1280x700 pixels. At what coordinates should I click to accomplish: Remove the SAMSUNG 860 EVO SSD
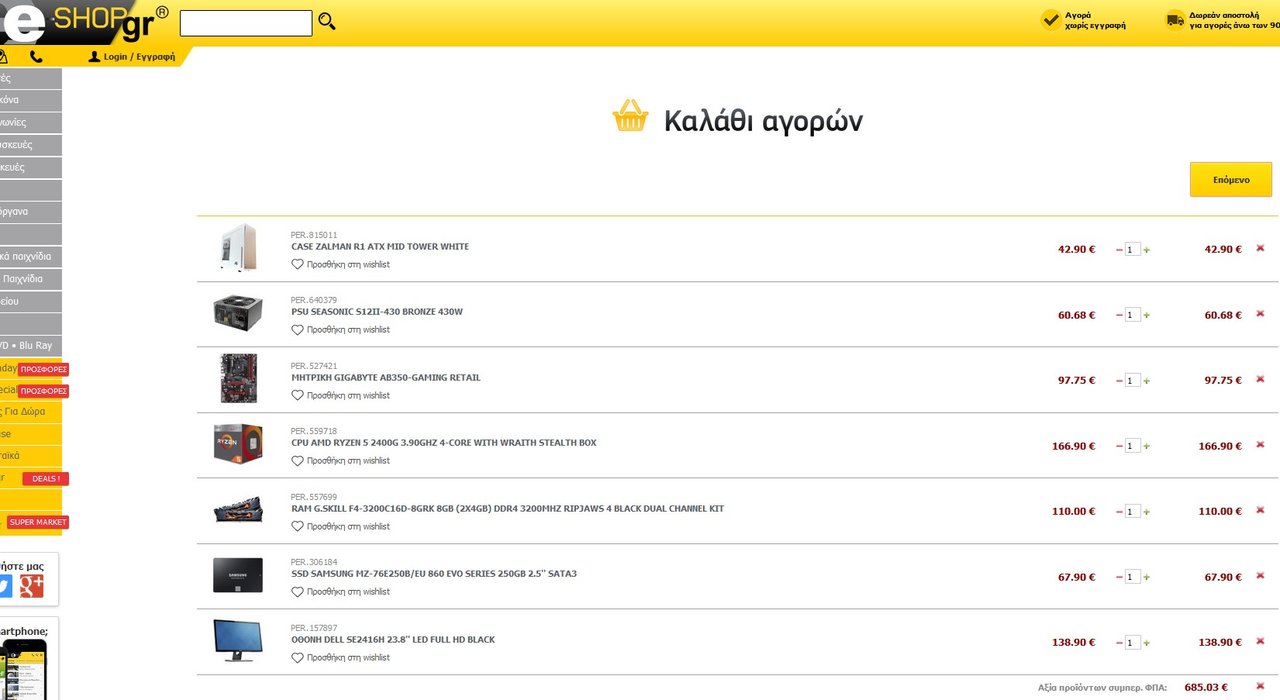click(1260, 576)
